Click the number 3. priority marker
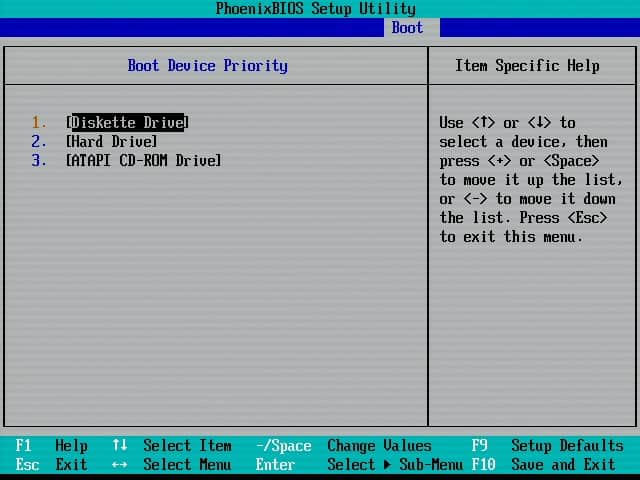The height and width of the screenshot is (480, 640). pos(39,160)
